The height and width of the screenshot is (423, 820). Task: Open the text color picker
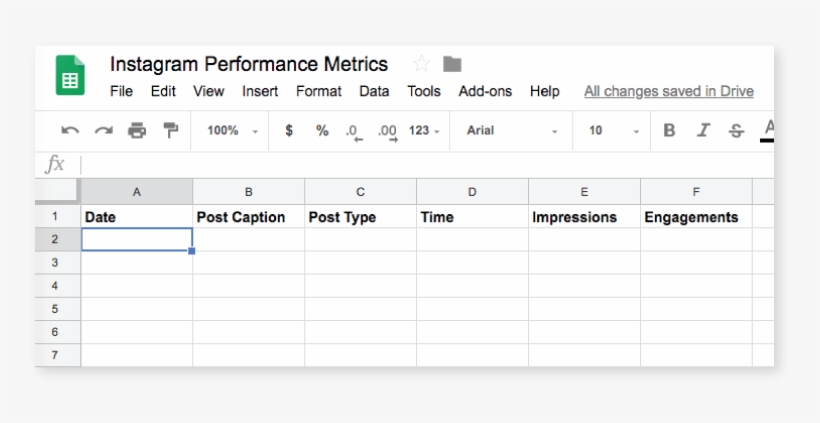coord(767,131)
